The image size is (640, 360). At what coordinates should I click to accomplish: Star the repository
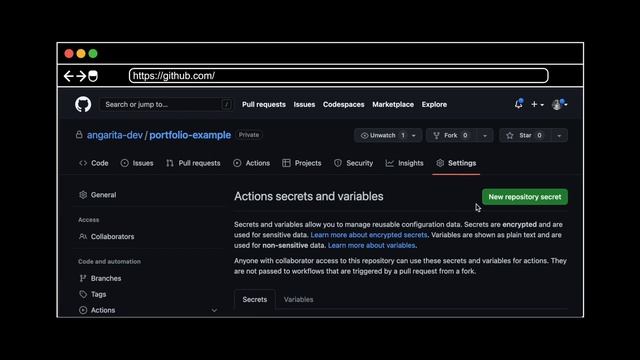[x=525, y=136]
